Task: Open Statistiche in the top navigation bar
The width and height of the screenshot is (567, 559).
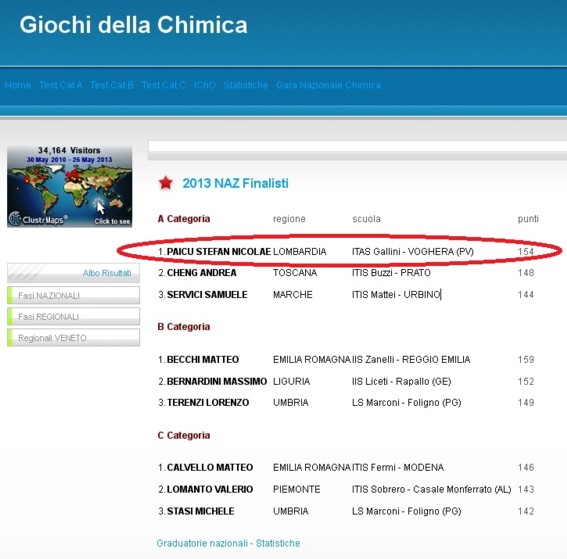Action: click(x=246, y=85)
